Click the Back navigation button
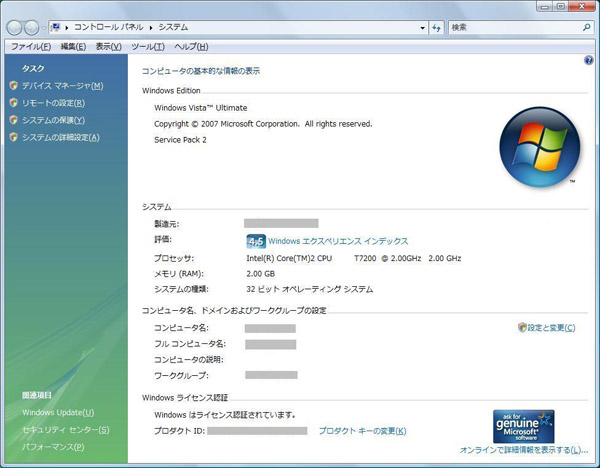This screenshot has height=468, width=600. tap(15, 28)
